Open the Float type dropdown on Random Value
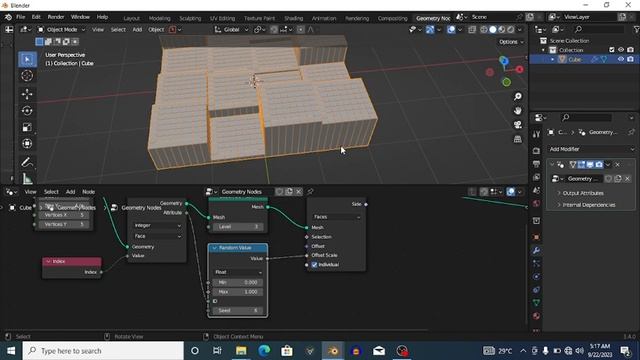Viewport: 640px width, 360px height. 238,272
